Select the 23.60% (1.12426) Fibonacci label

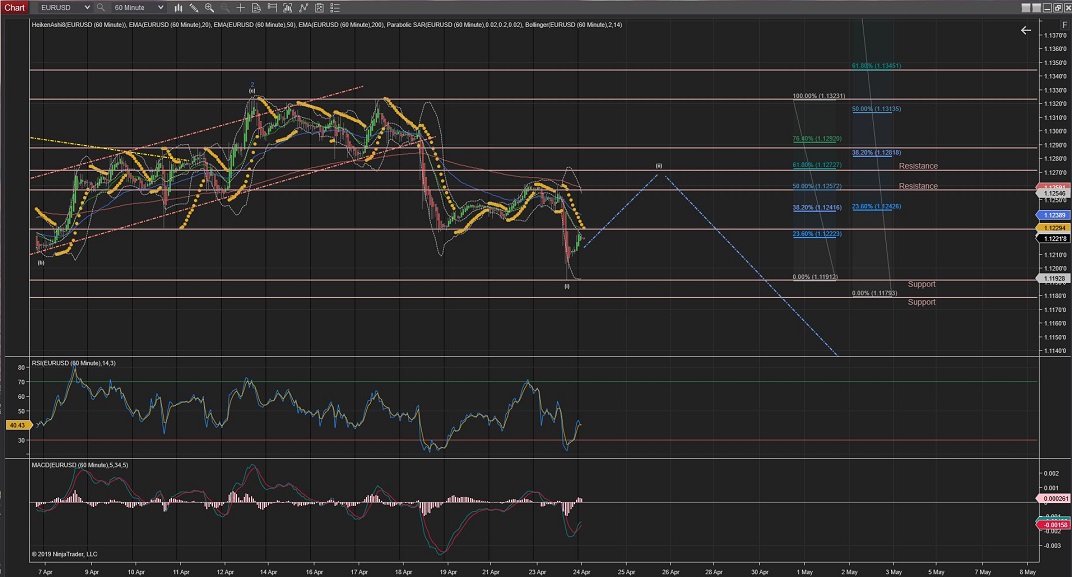click(x=876, y=206)
